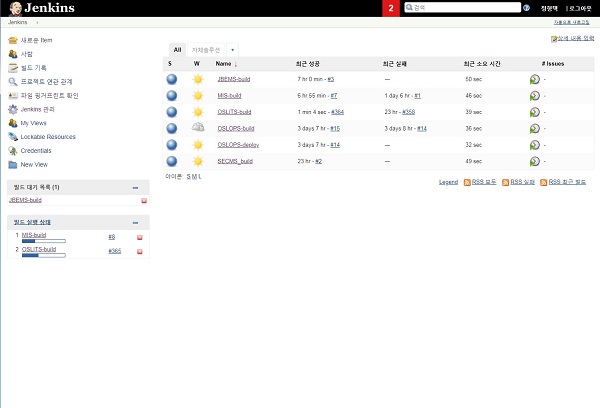Schedule a build for SECMS_build
The width and height of the screenshot is (600, 408).
point(535,161)
